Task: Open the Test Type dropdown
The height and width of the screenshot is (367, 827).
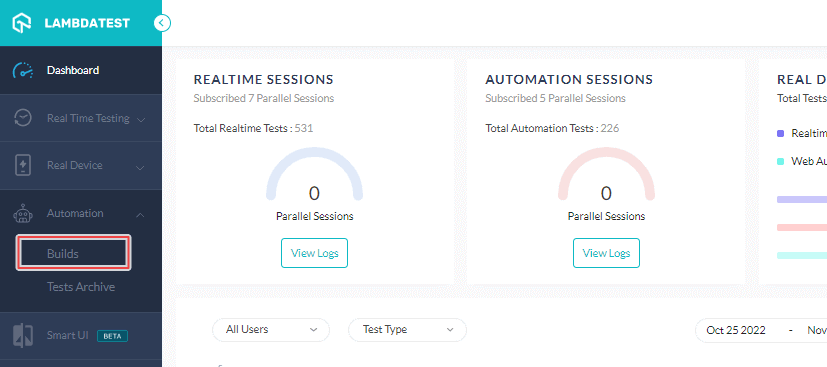Action: (x=407, y=330)
